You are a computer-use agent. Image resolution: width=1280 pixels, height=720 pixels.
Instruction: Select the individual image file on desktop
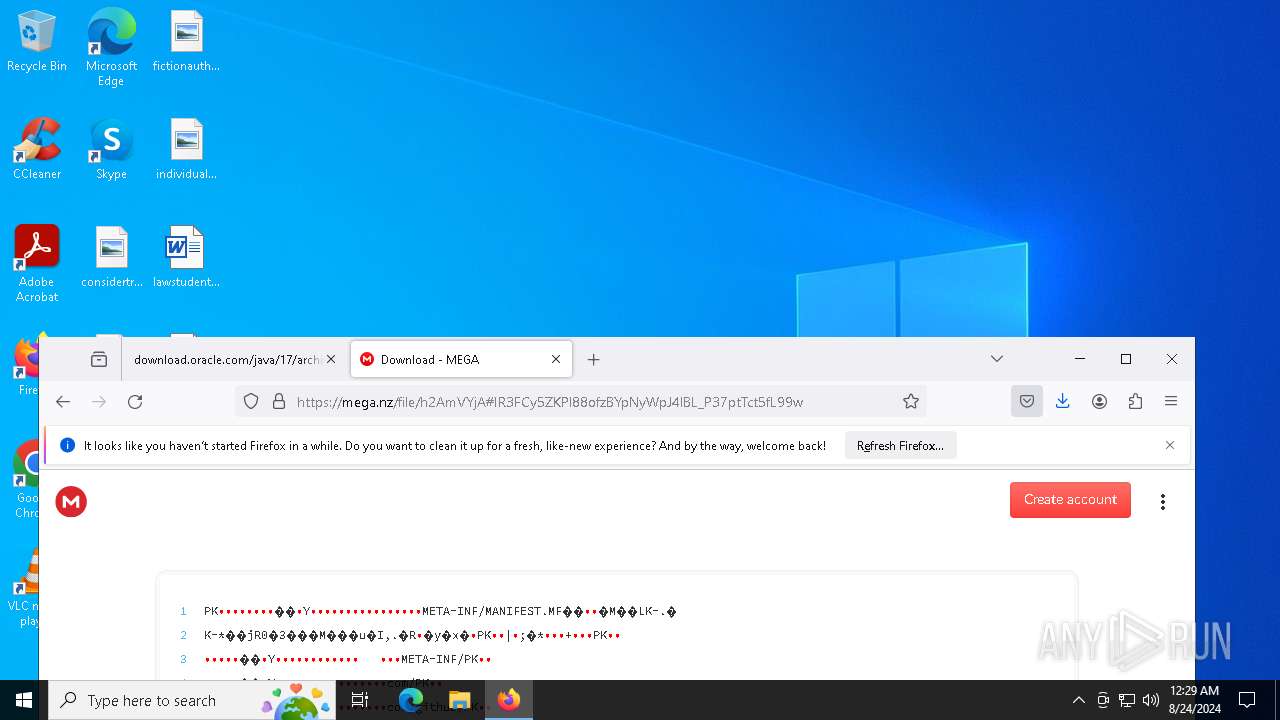click(186, 149)
